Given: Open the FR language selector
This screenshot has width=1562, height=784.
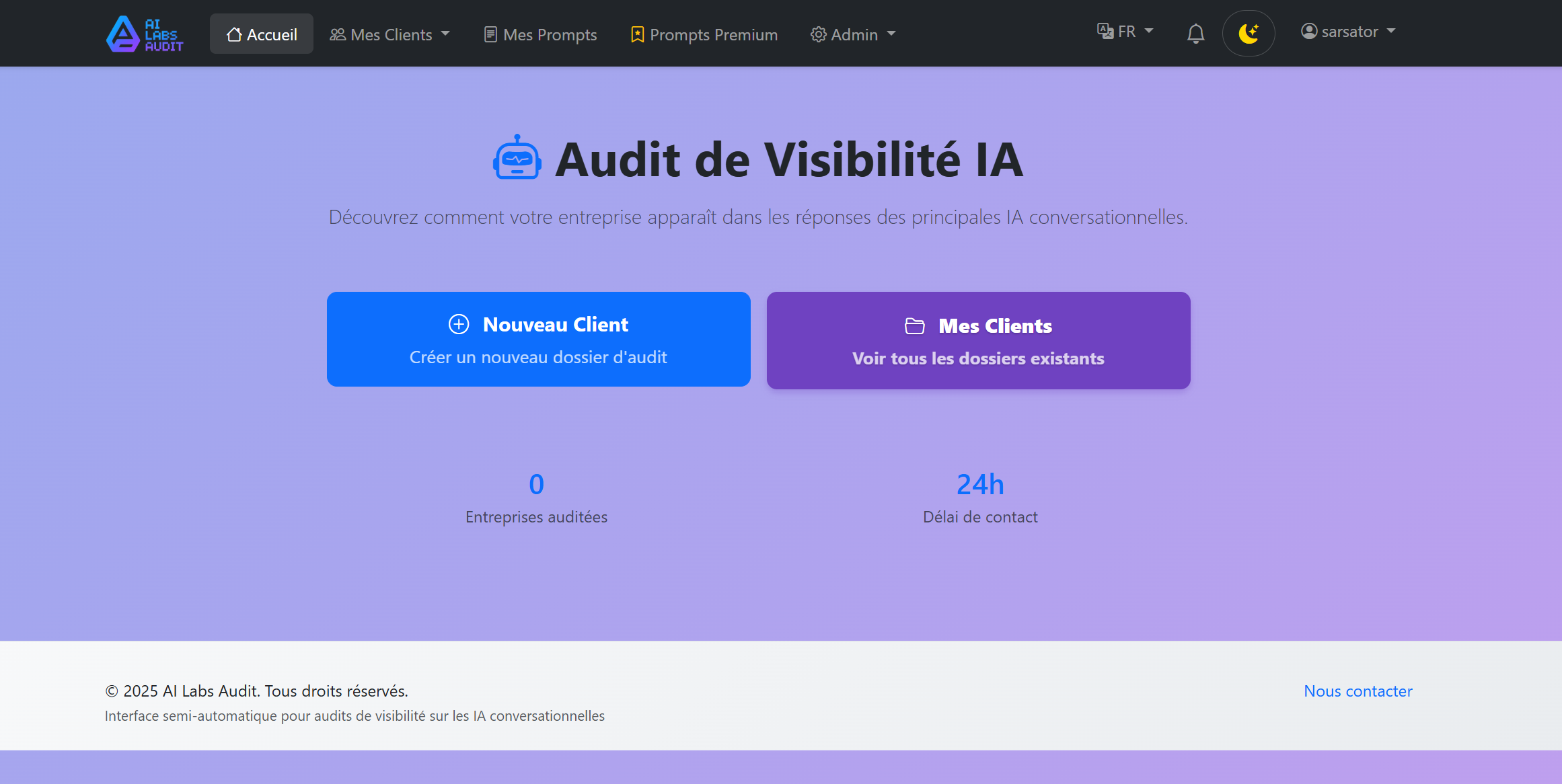Looking at the screenshot, I should (1125, 31).
